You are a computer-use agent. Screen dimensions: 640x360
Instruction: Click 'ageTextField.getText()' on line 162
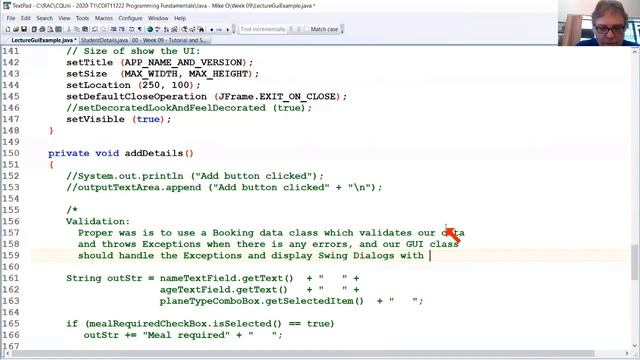tap(224, 290)
